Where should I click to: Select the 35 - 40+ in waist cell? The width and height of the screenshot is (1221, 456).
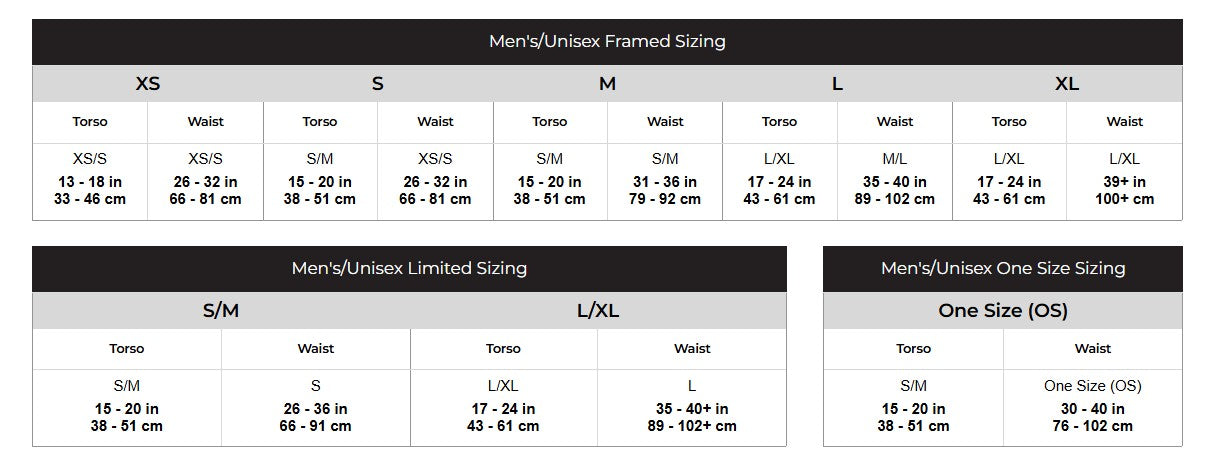[692, 409]
